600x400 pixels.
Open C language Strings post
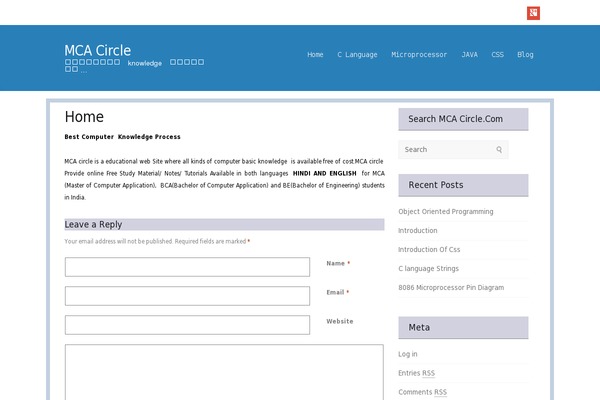click(428, 269)
